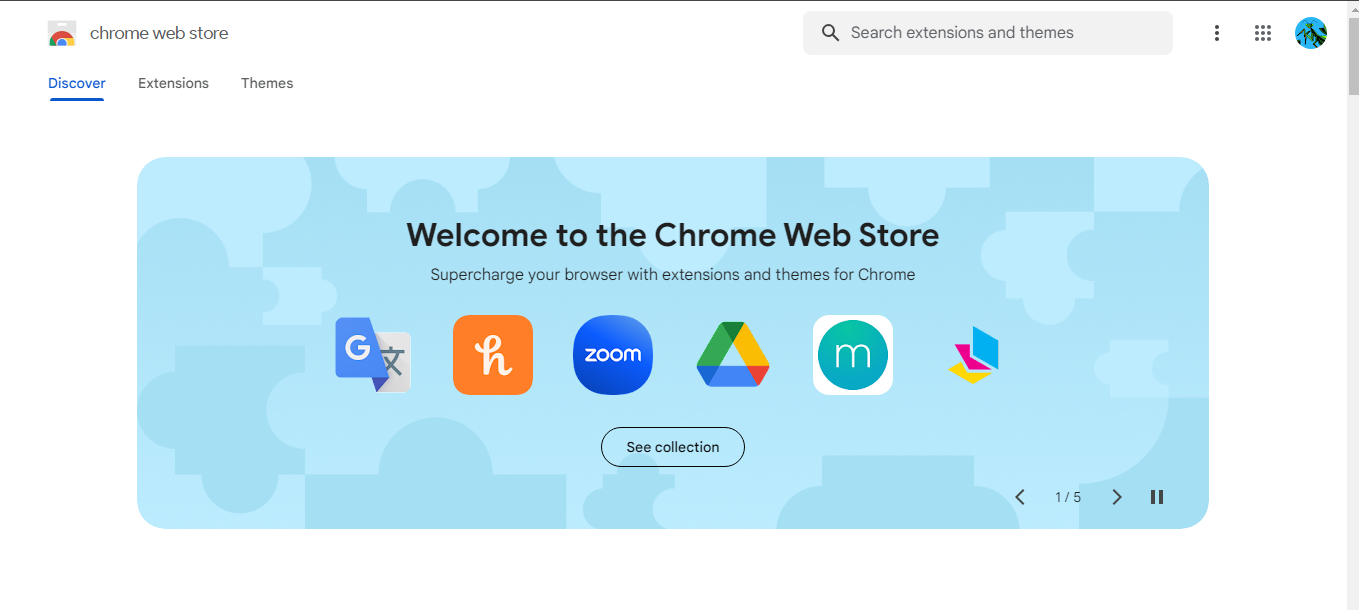The image size is (1359, 610).
Task: Open the blue Zoom extension icon
Action: coord(613,355)
